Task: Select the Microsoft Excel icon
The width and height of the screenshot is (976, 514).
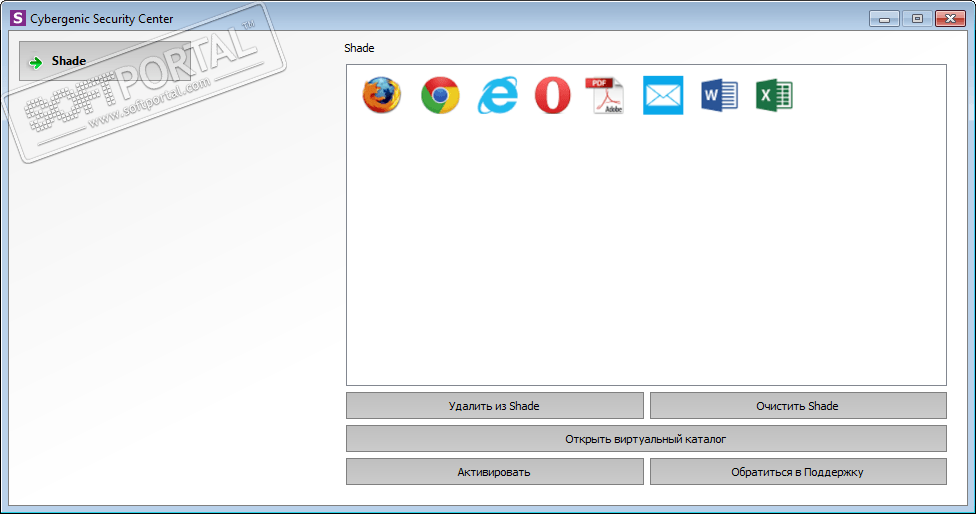Action: [x=774, y=95]
